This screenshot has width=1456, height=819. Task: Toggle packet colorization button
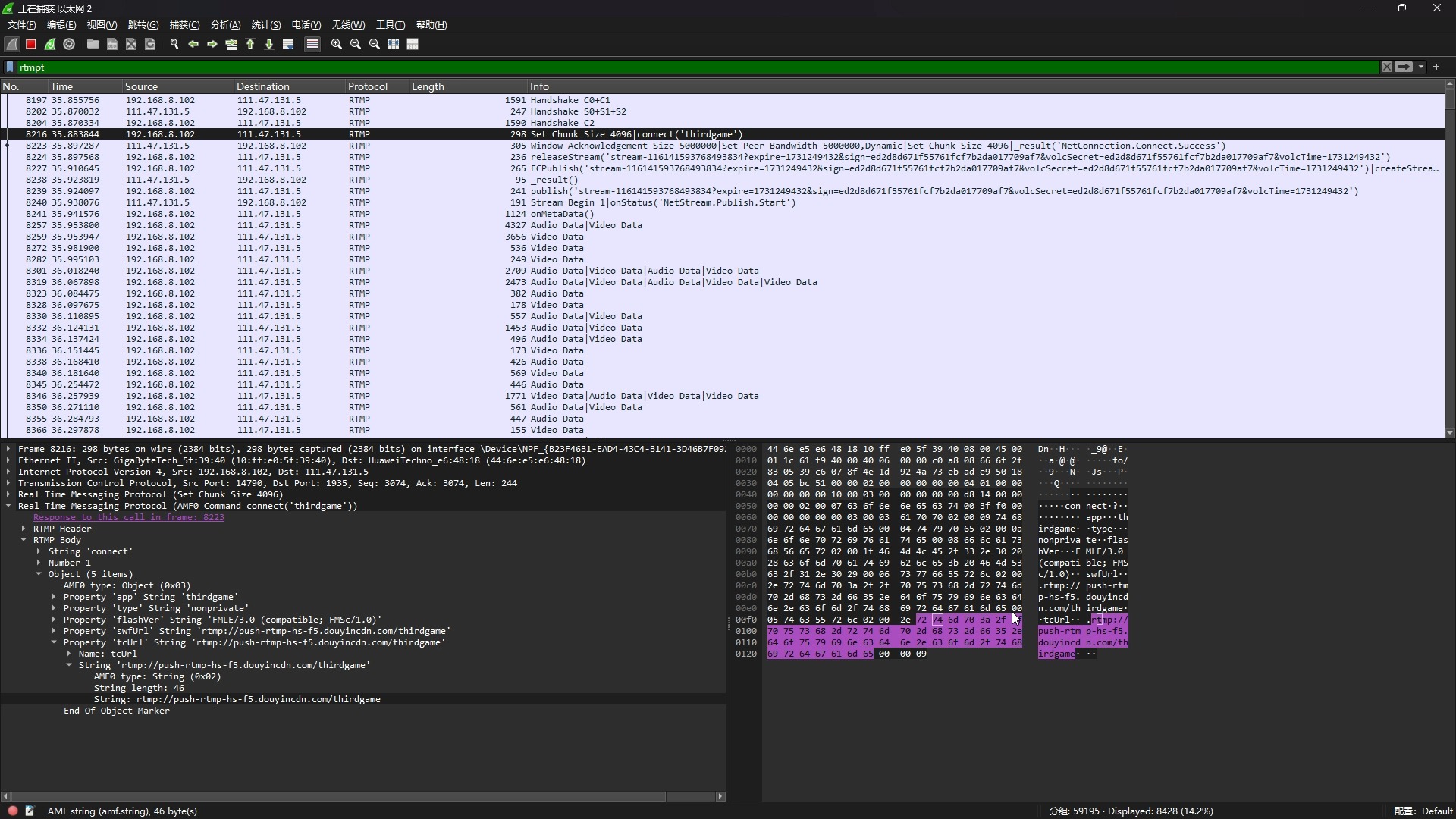click(312, 45)
